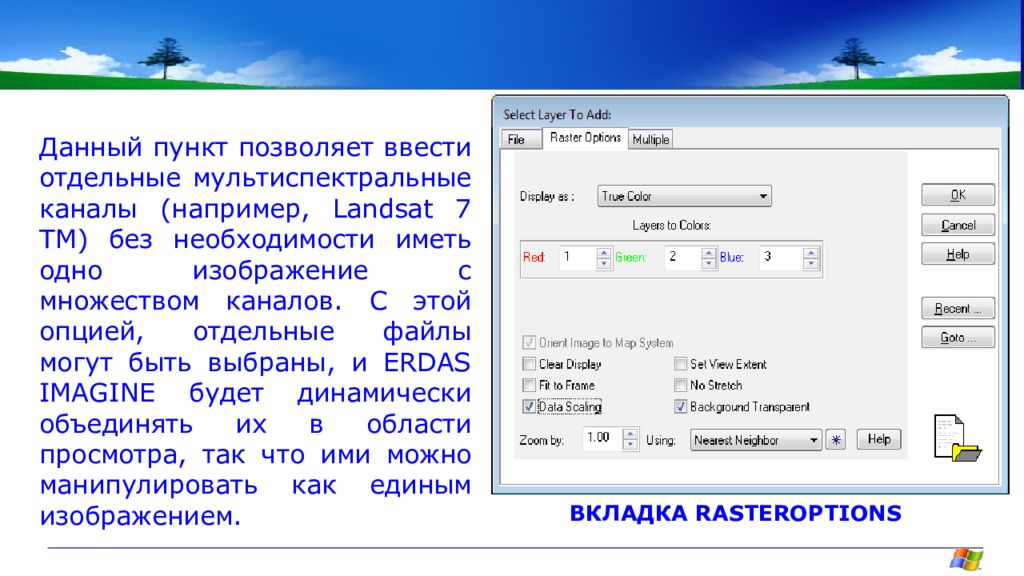The height and width of the screenshot is (576, 1024).
Task: Click the Goto... button
Action: coord(958,338)
